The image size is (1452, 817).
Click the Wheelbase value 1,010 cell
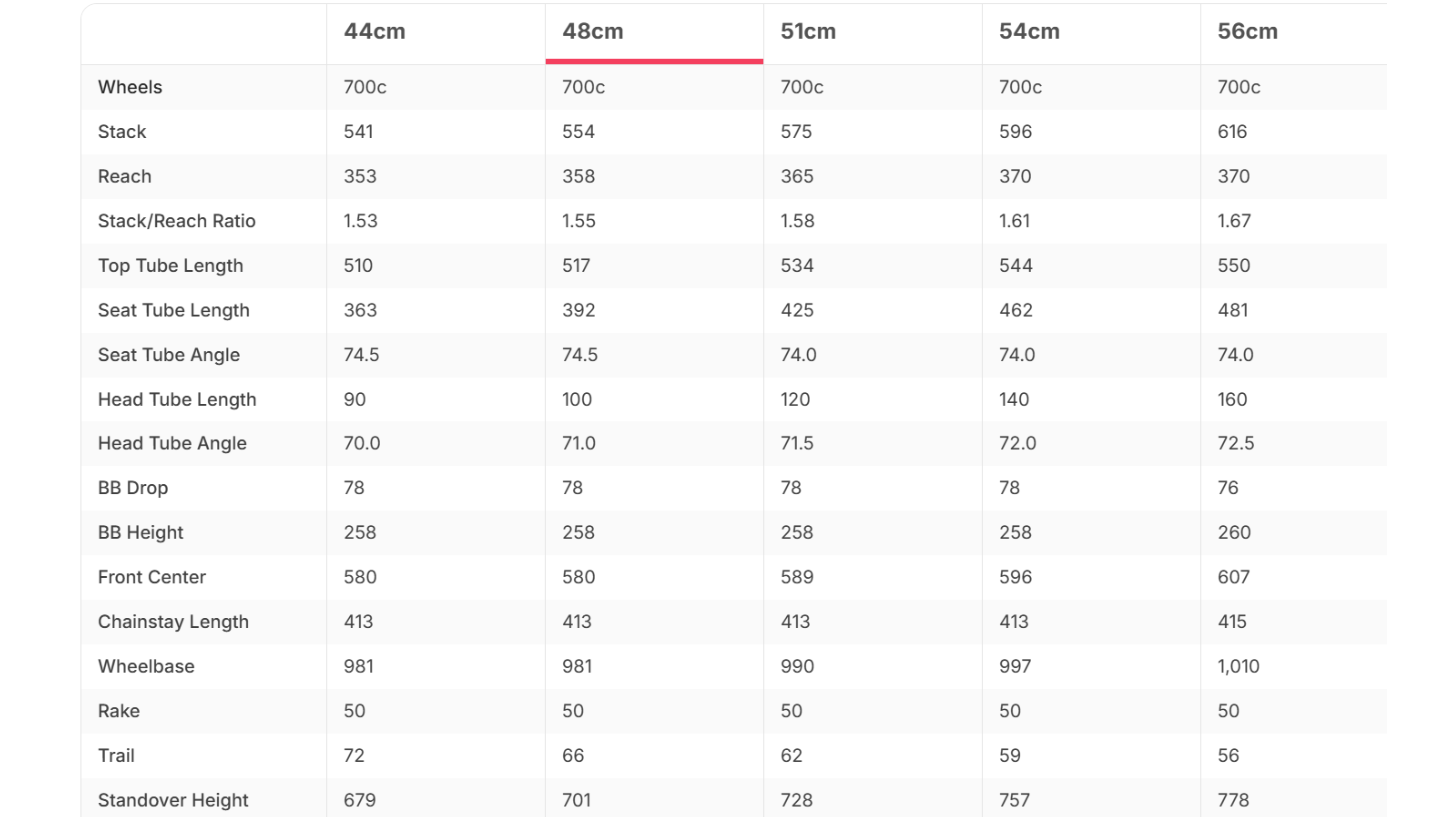[x=1238, y=666]
